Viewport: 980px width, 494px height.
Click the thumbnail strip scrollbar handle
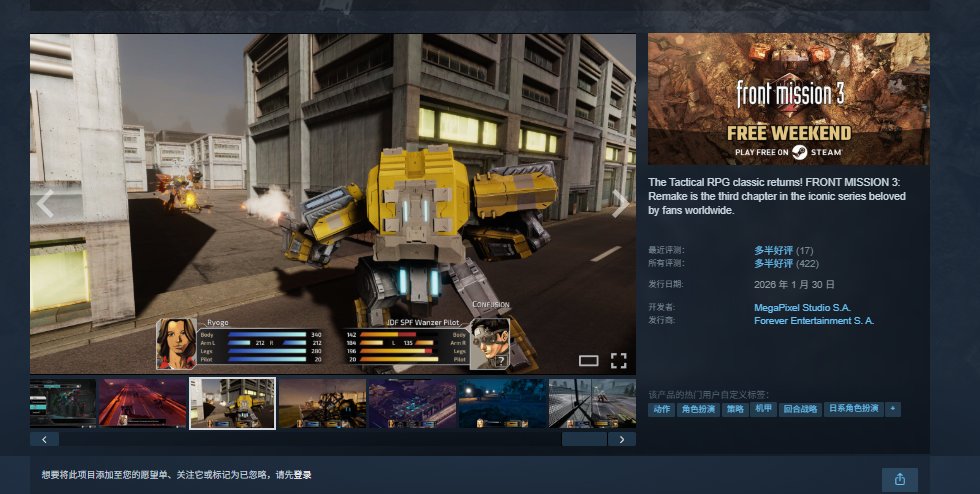(584, 439)
